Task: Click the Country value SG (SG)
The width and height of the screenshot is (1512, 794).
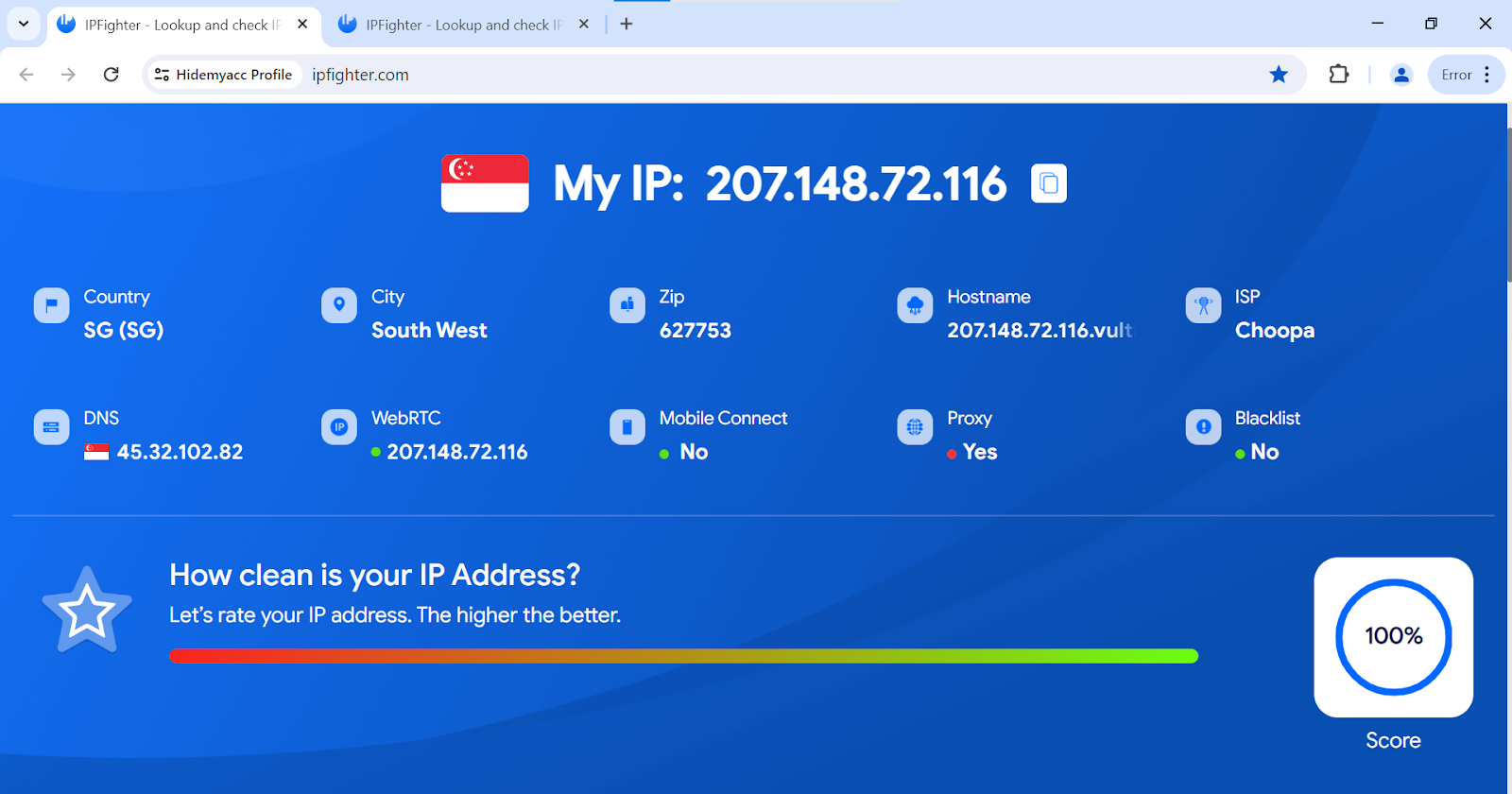Action: point(124,331)
